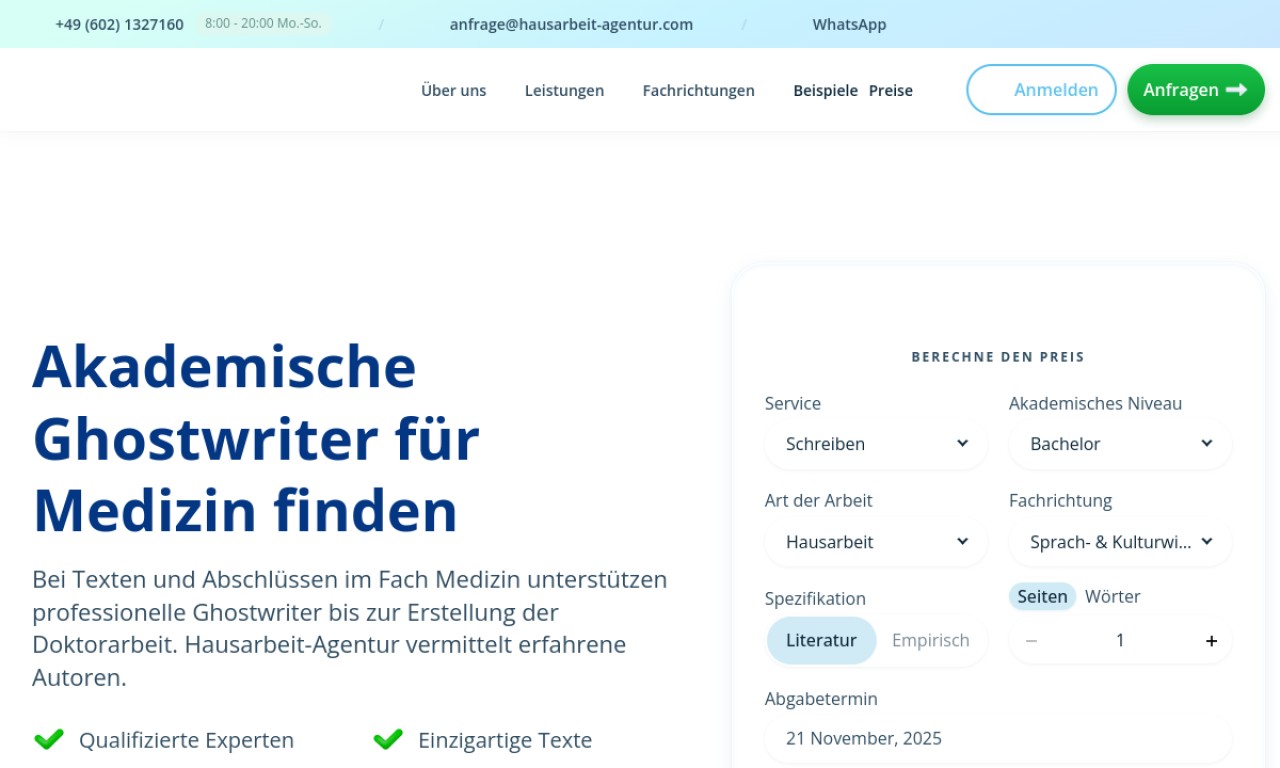This screenshot has height=768, width=1280.
Task: Click the Abgabetermin date field
Action: coord(998,739)
